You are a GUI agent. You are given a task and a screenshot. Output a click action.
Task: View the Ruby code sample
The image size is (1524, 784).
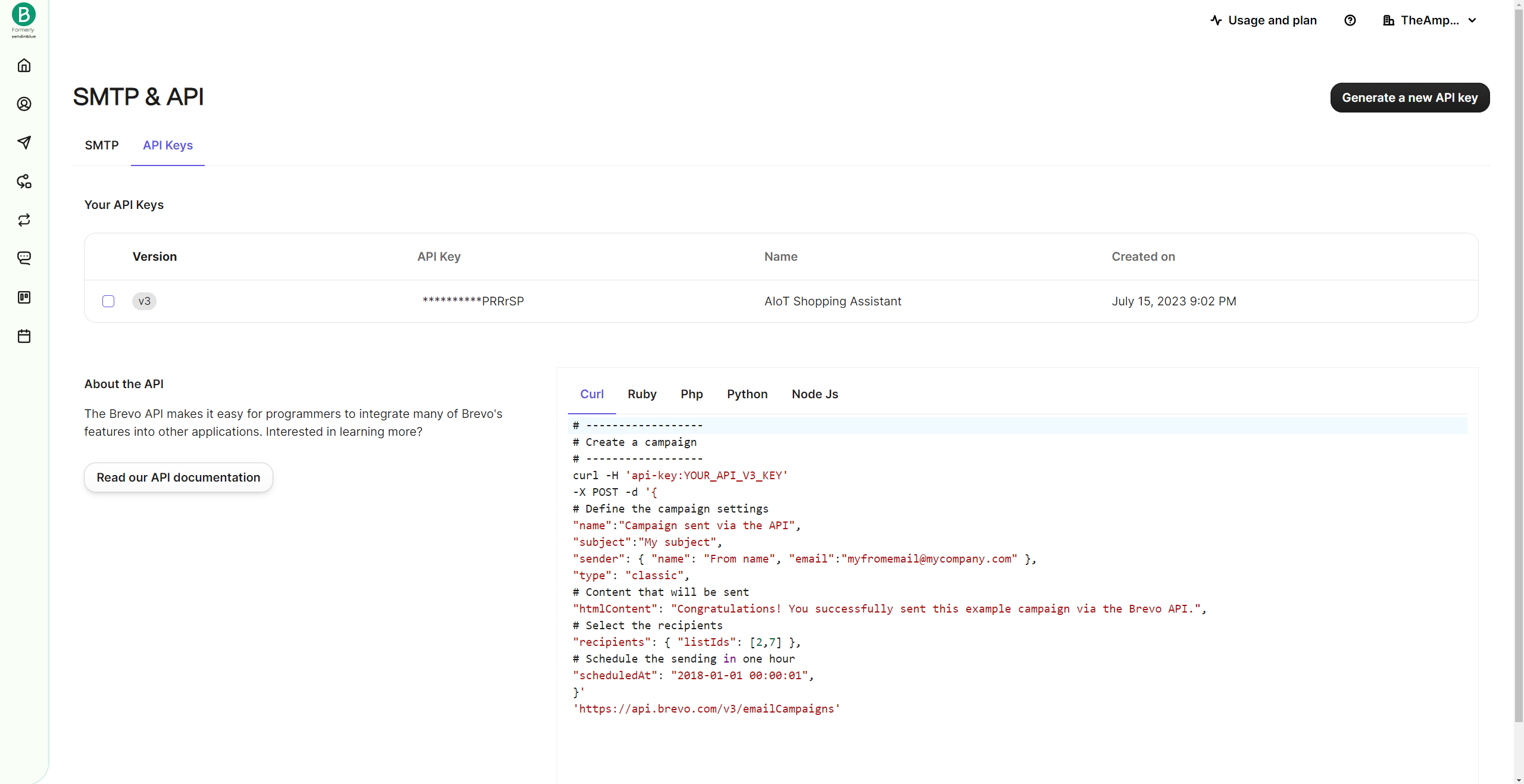tap(641, 394)
